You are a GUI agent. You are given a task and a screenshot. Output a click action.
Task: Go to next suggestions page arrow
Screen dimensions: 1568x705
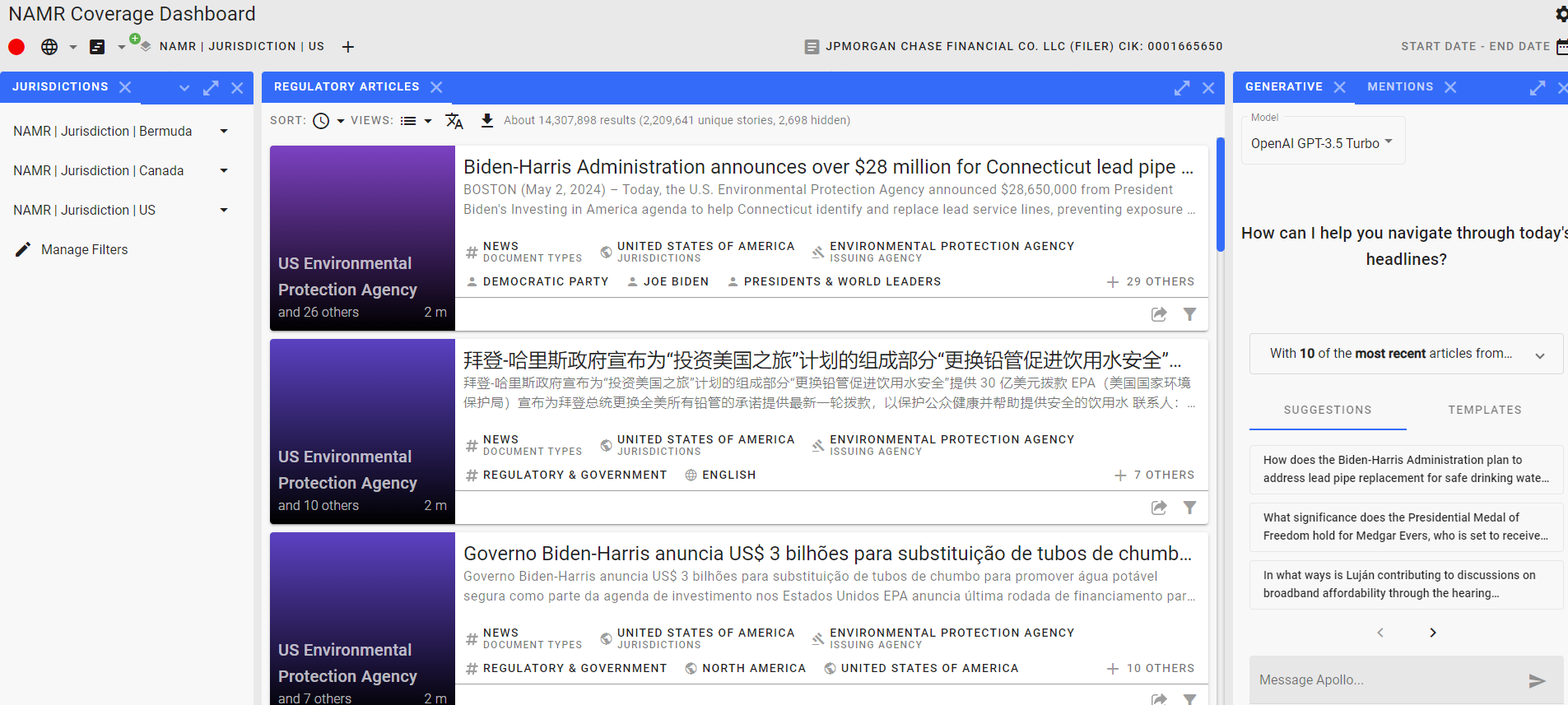1433,633
